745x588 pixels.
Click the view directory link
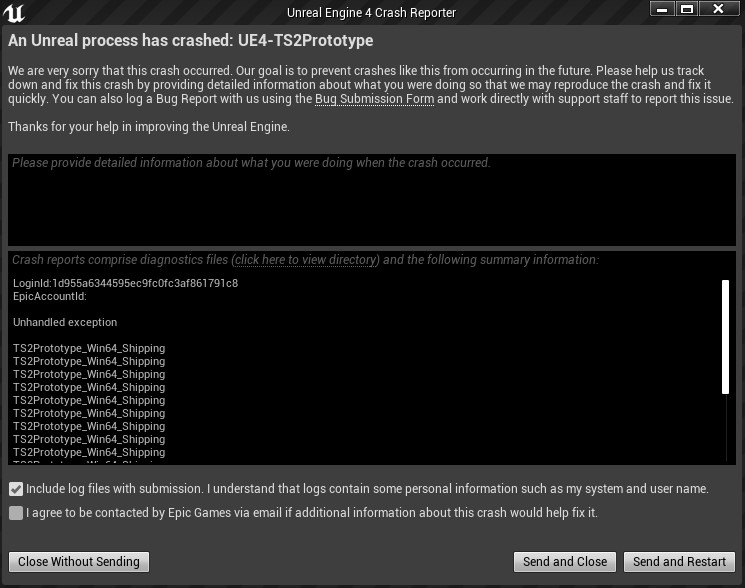point(305,260)
